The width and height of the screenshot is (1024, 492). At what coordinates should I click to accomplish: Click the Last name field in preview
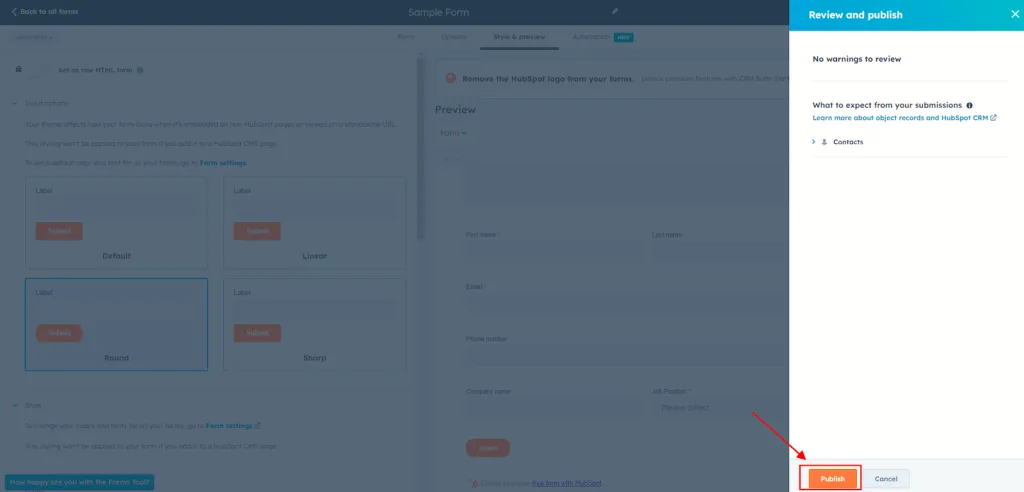[720, 252]
